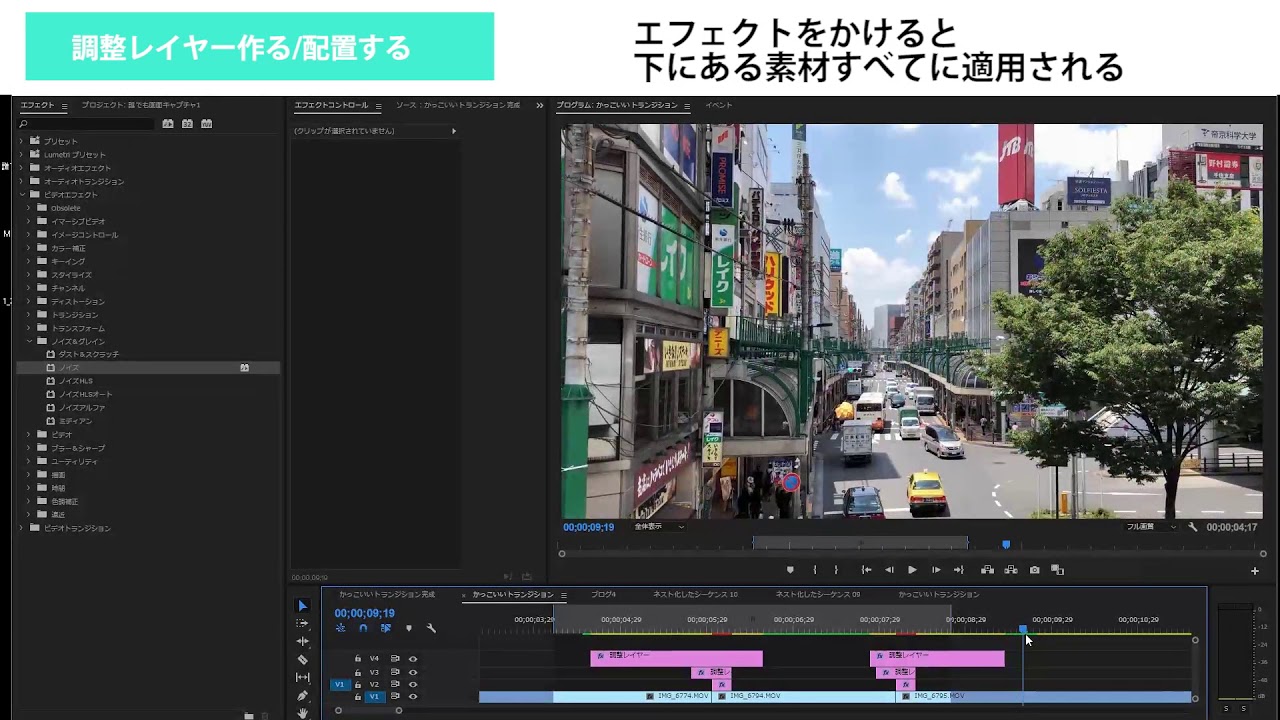This screenshot has width=1280, height=720.
Task: Expand the Lumetri プリセット folder
Action: [21, 155]
